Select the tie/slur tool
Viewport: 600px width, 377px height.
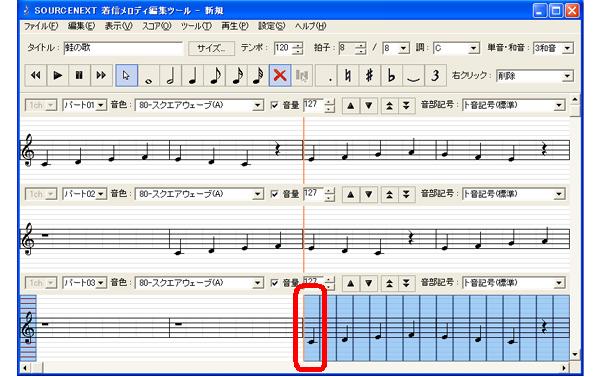[413, 75]
